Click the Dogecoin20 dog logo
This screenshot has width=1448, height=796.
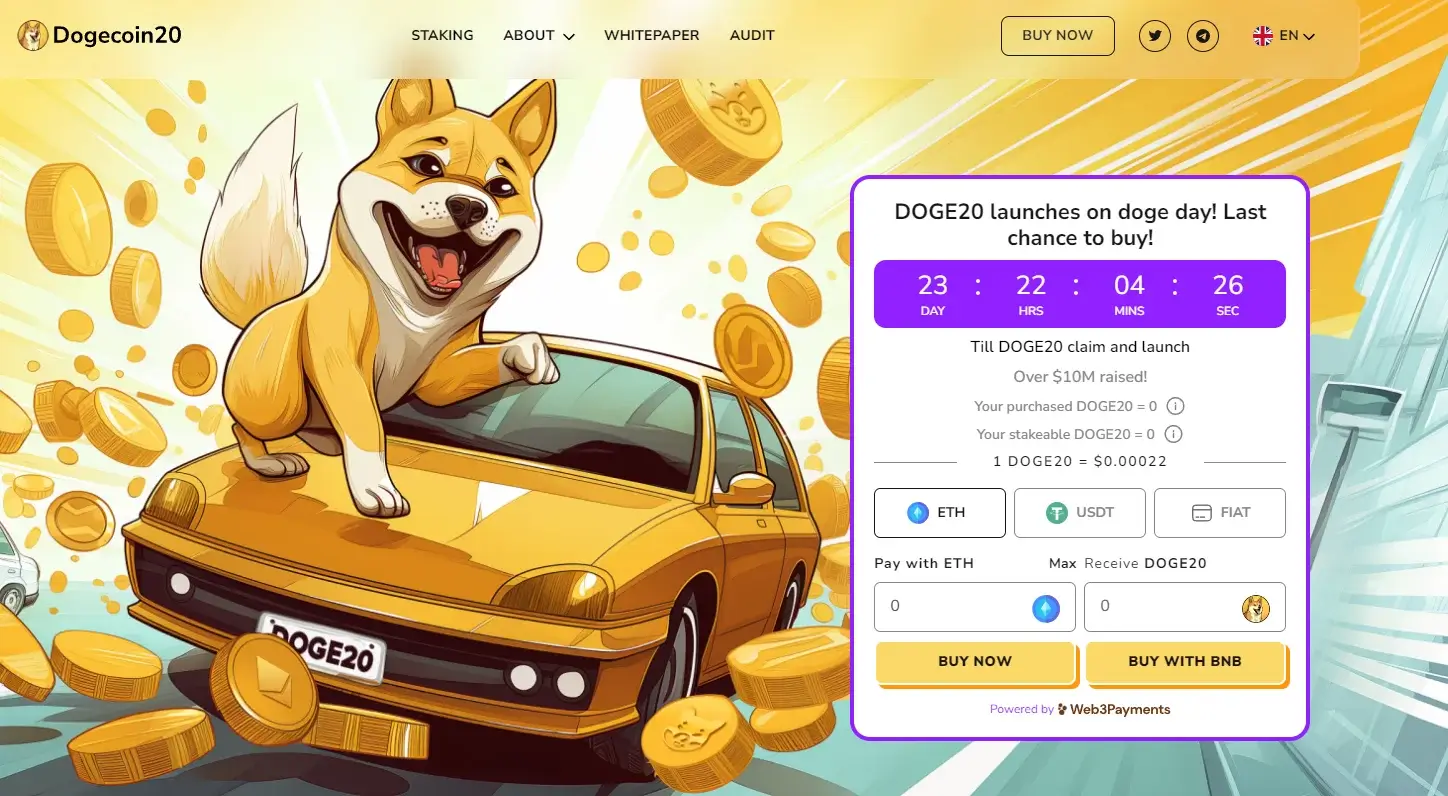pyautogui.click(x=33, y=36)
